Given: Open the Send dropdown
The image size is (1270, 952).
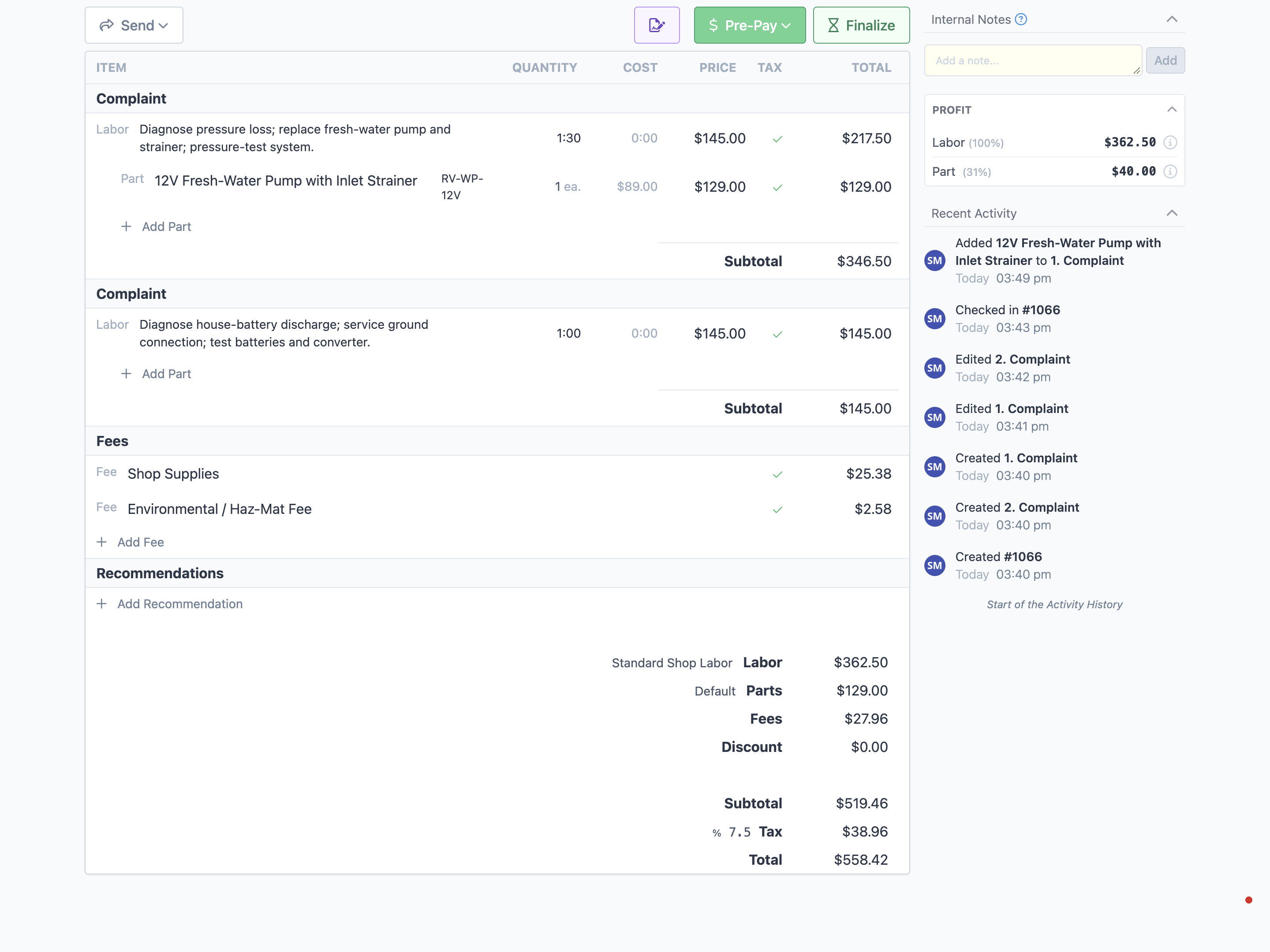Looking at the screenshot, I should pyautogui.click(x=134, y=25).
